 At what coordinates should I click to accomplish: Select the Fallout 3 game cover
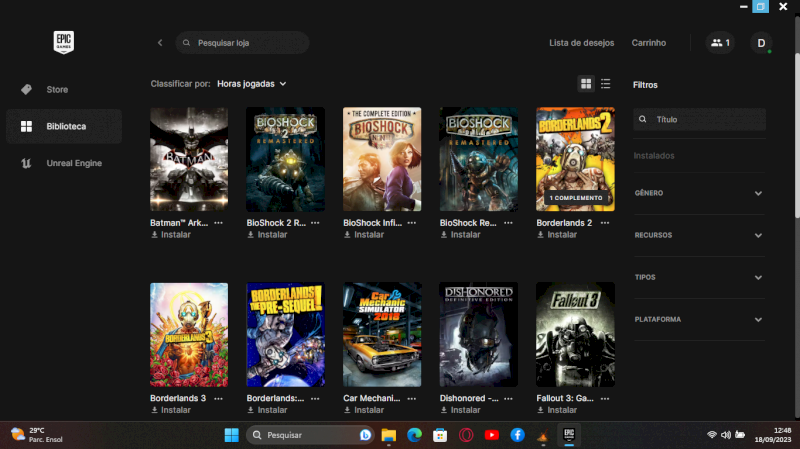575,334
